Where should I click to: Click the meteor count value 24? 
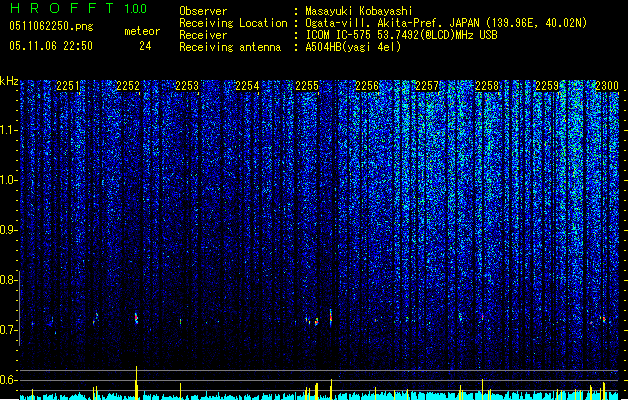click(x=145, y=46)
